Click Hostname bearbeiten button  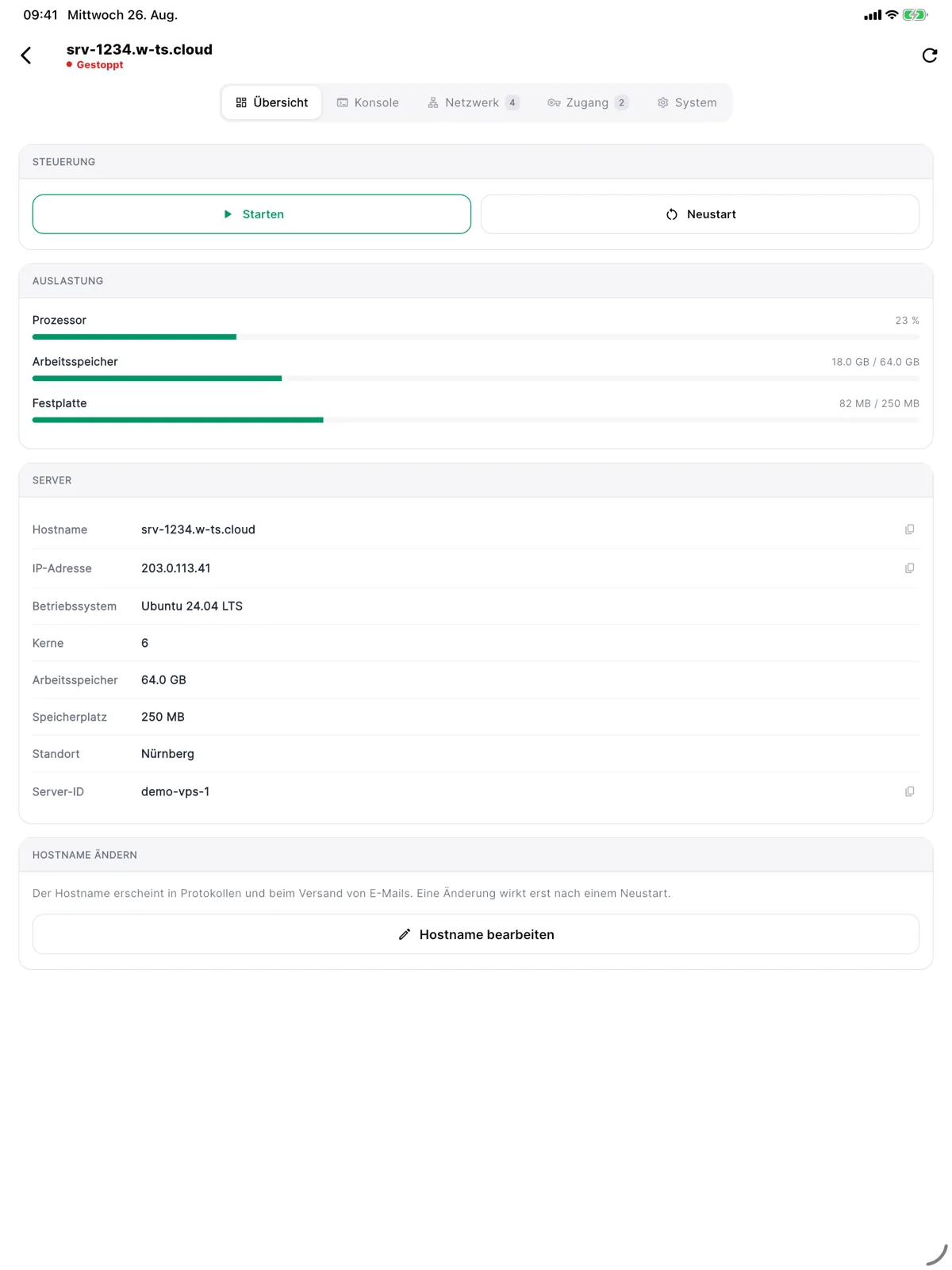point(476,934)
